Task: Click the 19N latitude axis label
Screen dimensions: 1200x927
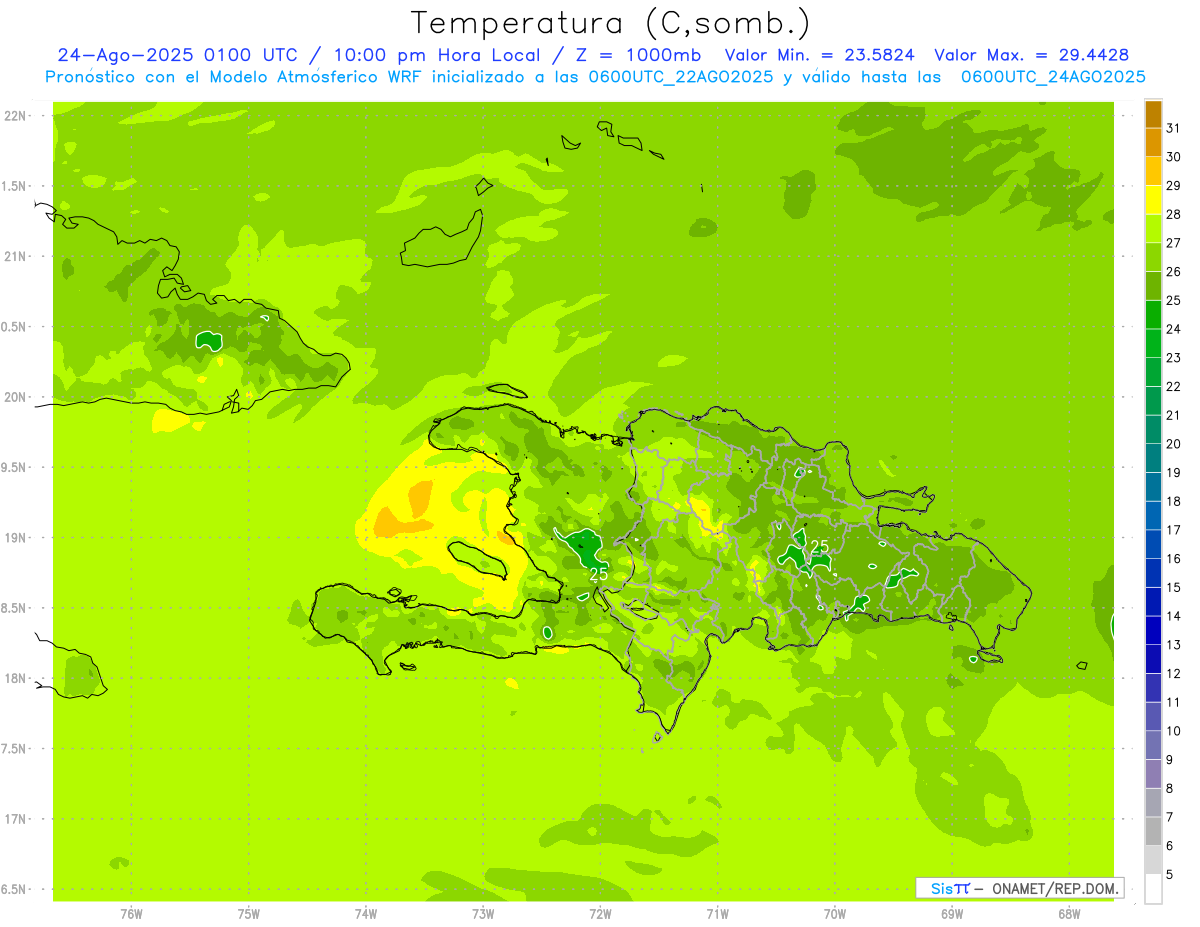Action: coord(17,538)
